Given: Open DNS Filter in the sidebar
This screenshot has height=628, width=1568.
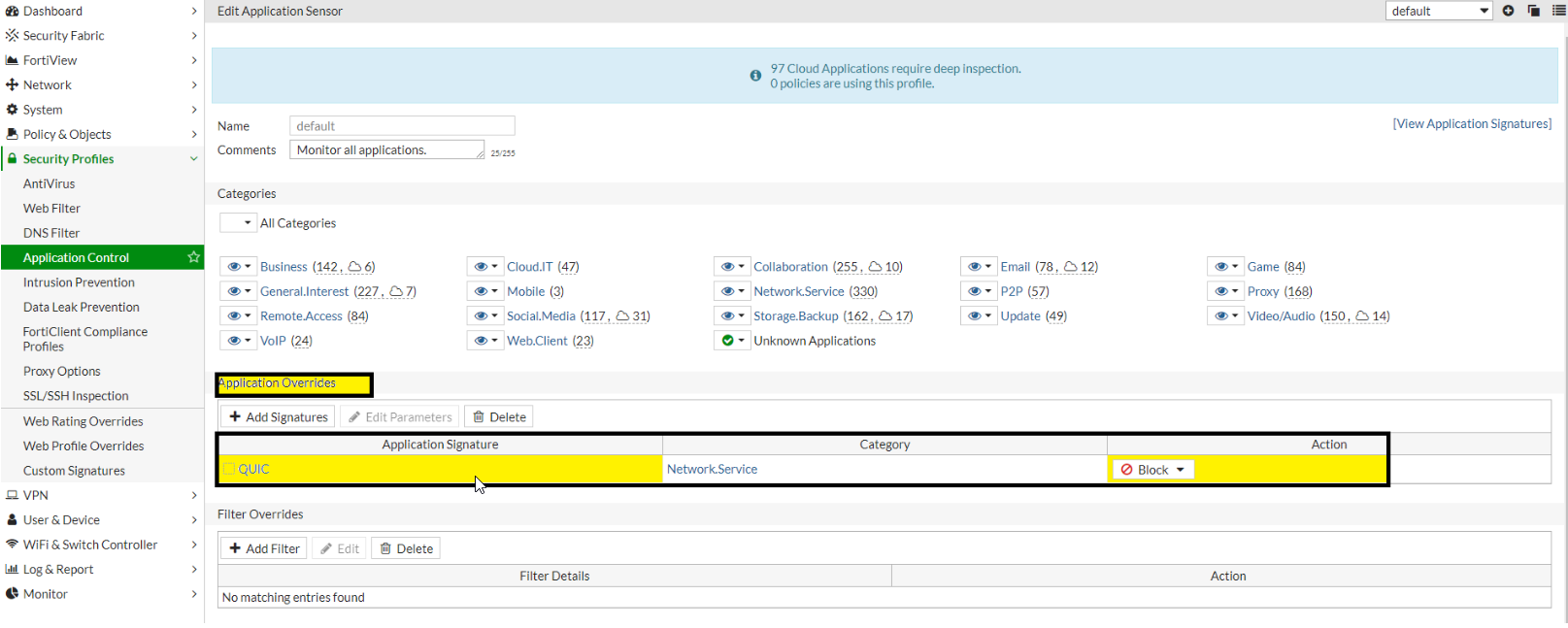Looking at the screenshot, I should (51, 233).
